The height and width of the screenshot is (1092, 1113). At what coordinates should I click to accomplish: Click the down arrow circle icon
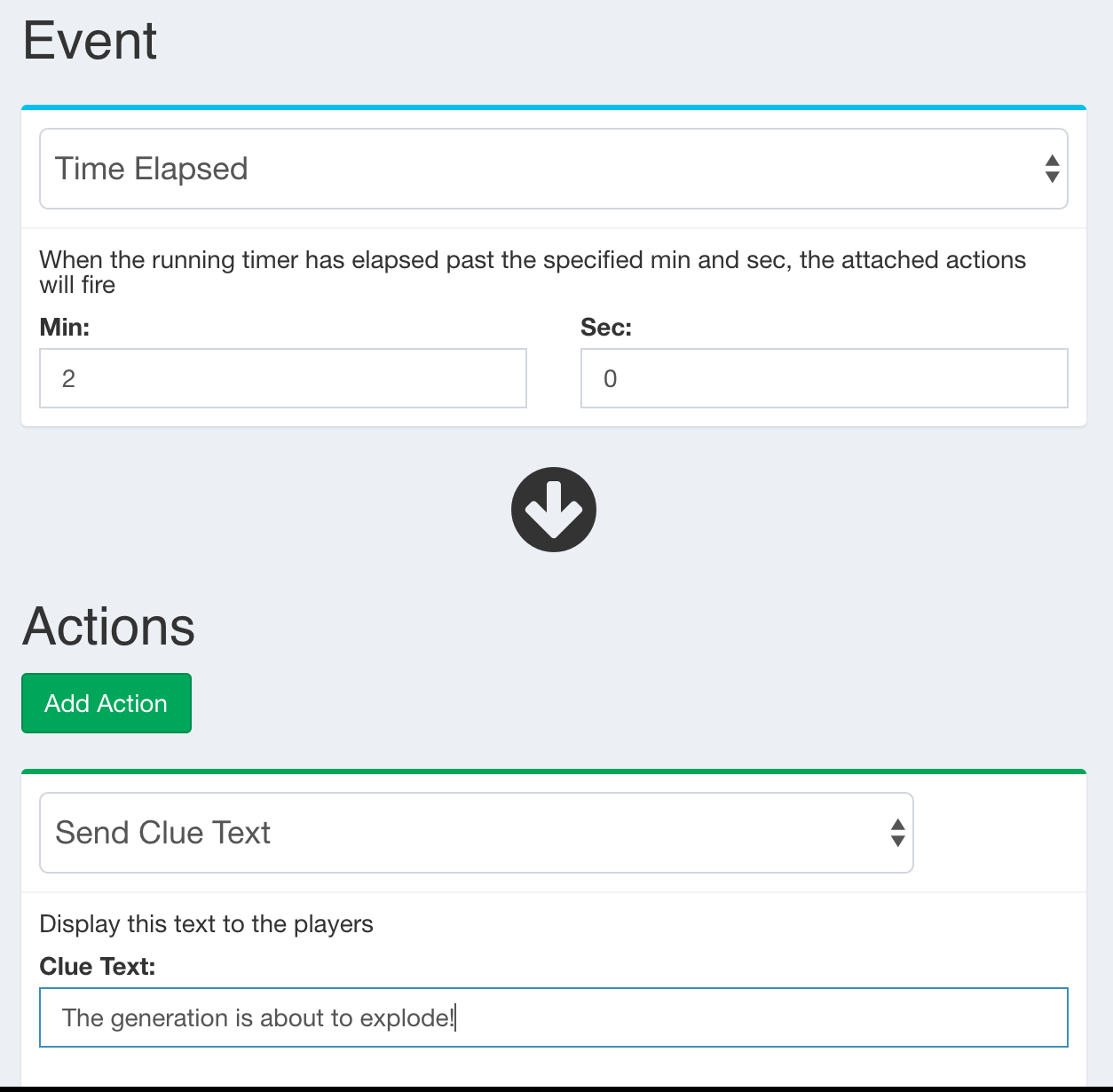point(554,510)
